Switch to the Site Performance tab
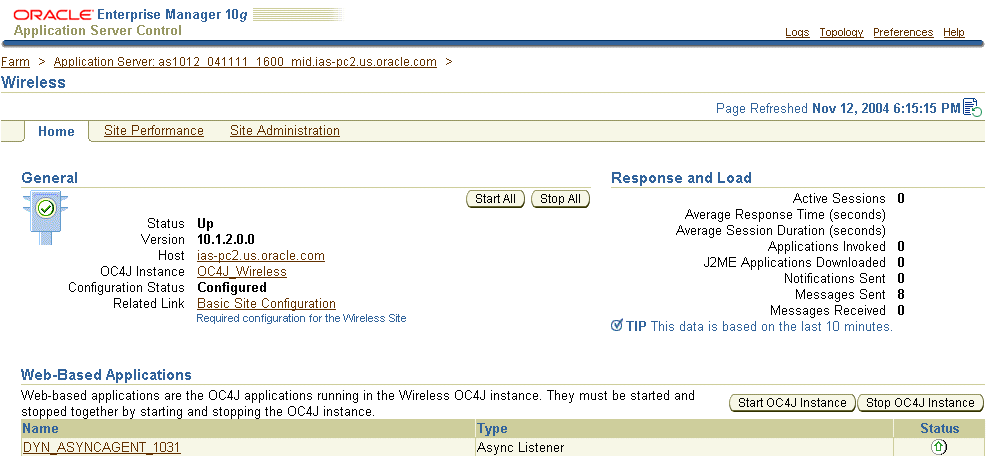Viewport: 989px width, 456px height. click(x=154, y=131)
